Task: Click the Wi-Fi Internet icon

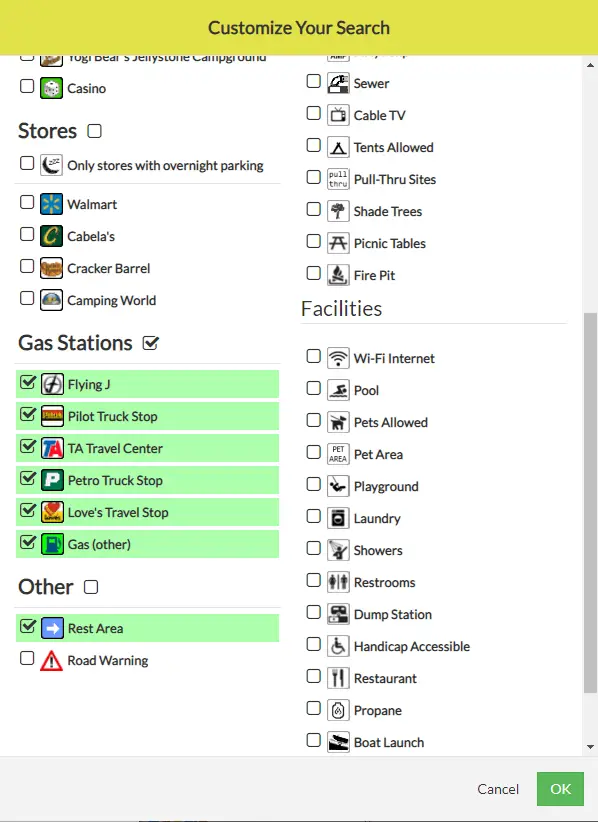Action: pos(338,358)
